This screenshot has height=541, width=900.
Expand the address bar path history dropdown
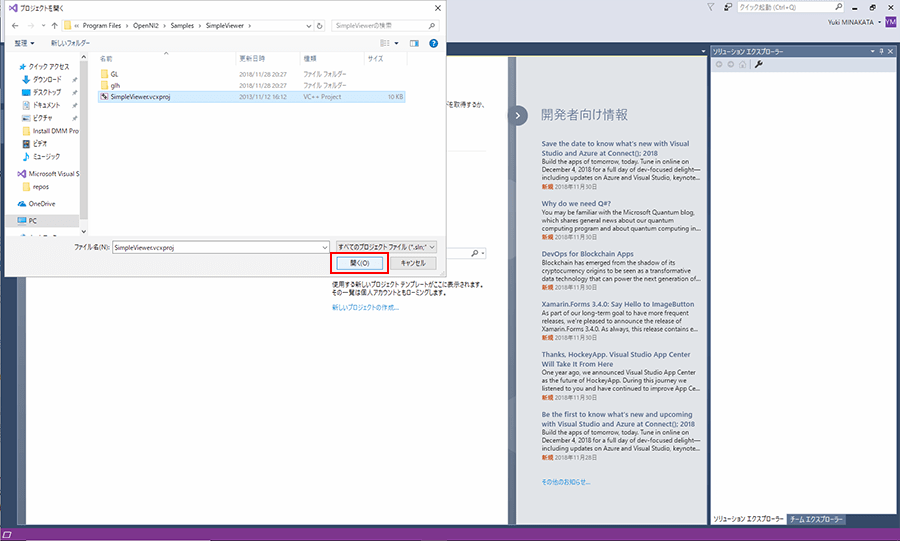coord(309,26)
